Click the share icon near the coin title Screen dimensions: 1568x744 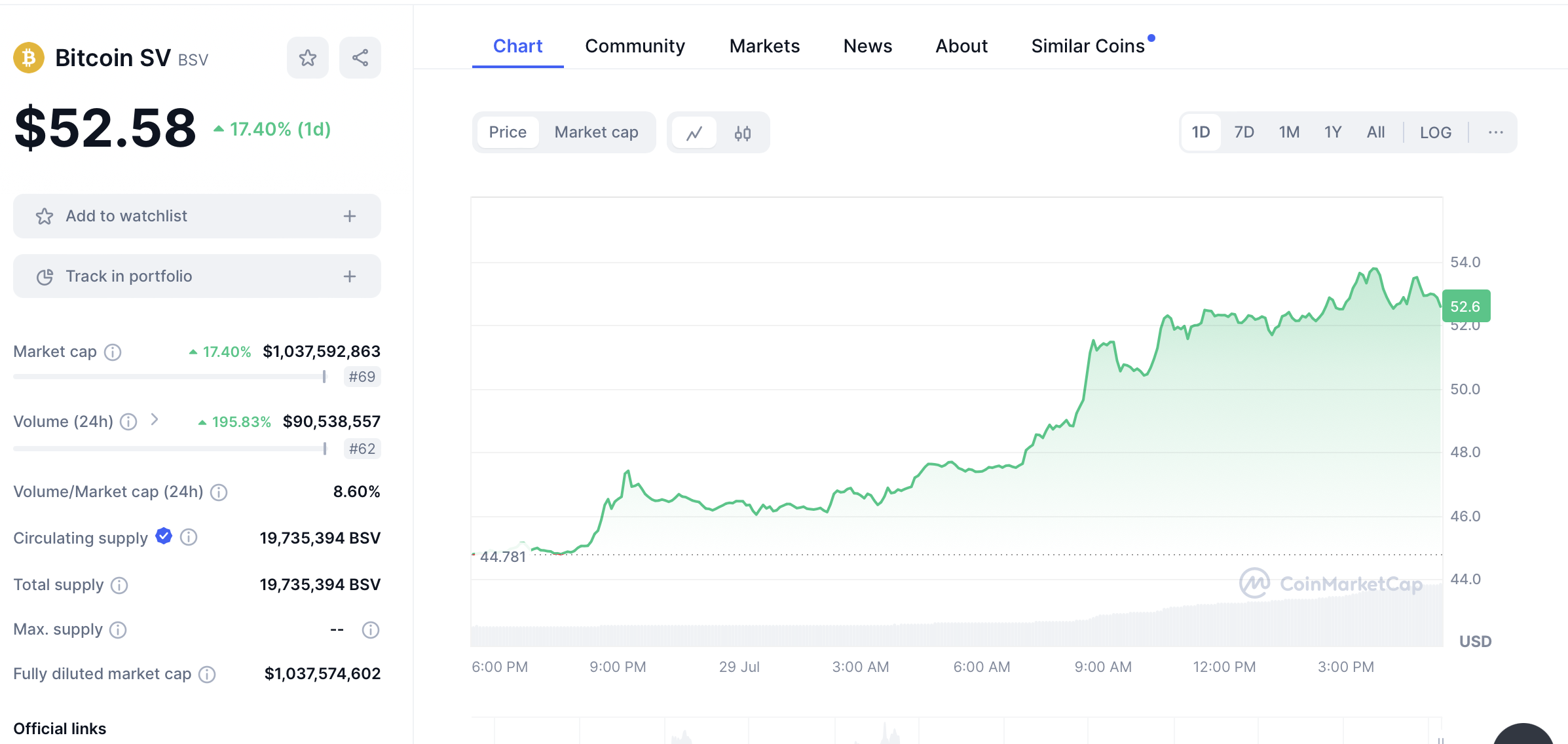(x=360, y=58)
